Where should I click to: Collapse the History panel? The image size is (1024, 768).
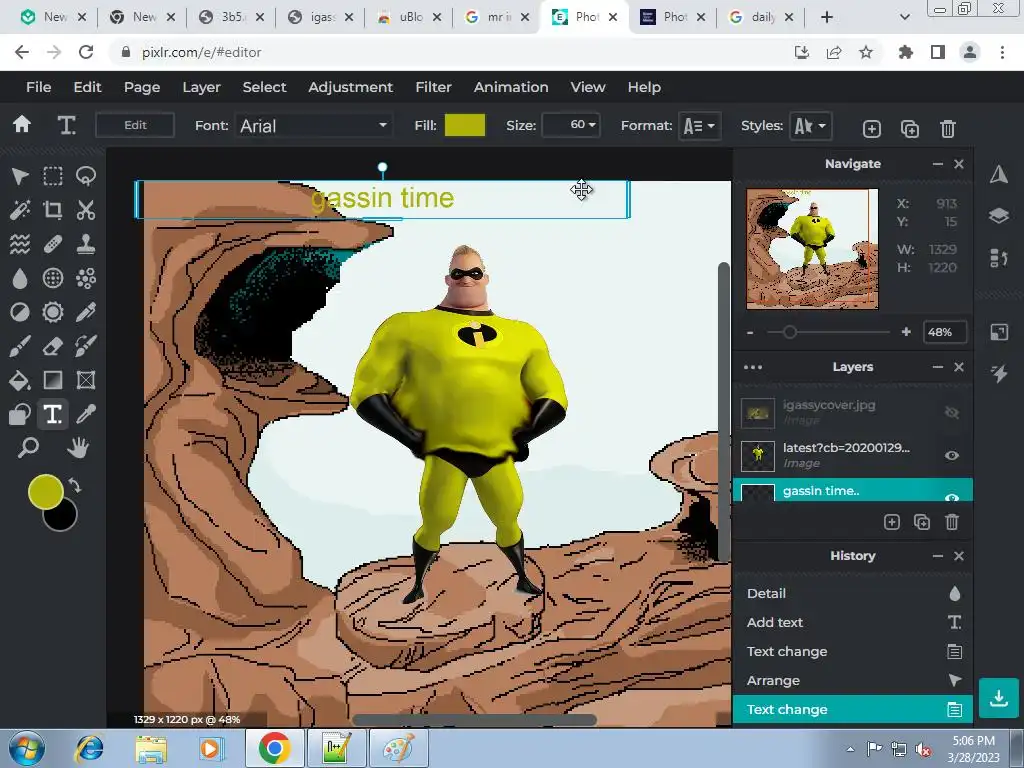938,556
